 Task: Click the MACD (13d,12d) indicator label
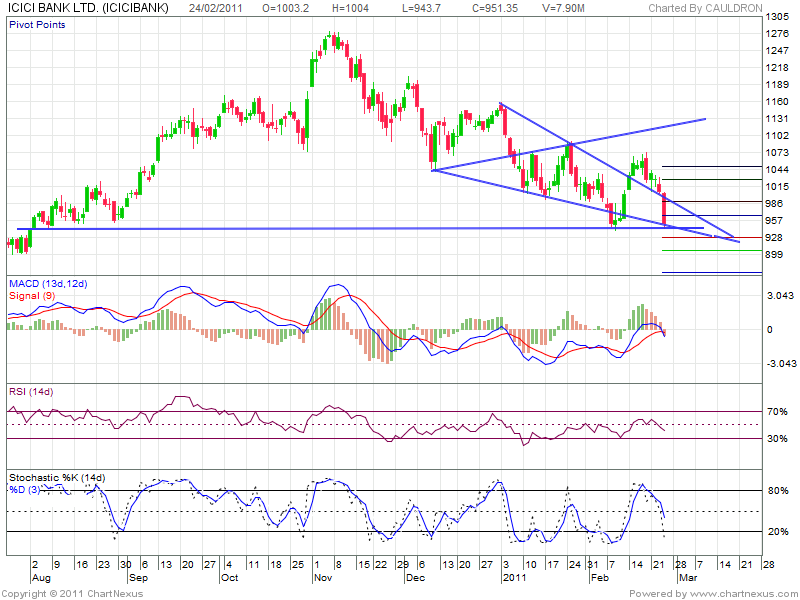coord(48,283)
